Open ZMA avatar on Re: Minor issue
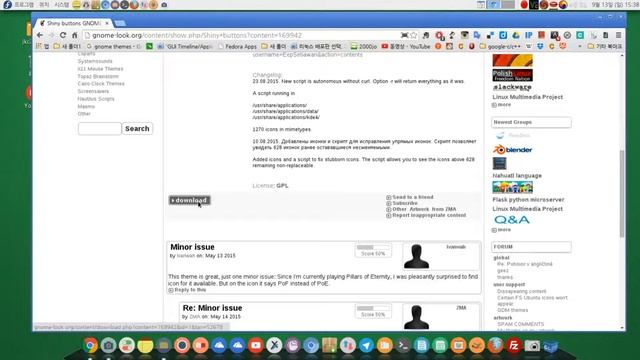640x360 pixels. tap(416, 317)
